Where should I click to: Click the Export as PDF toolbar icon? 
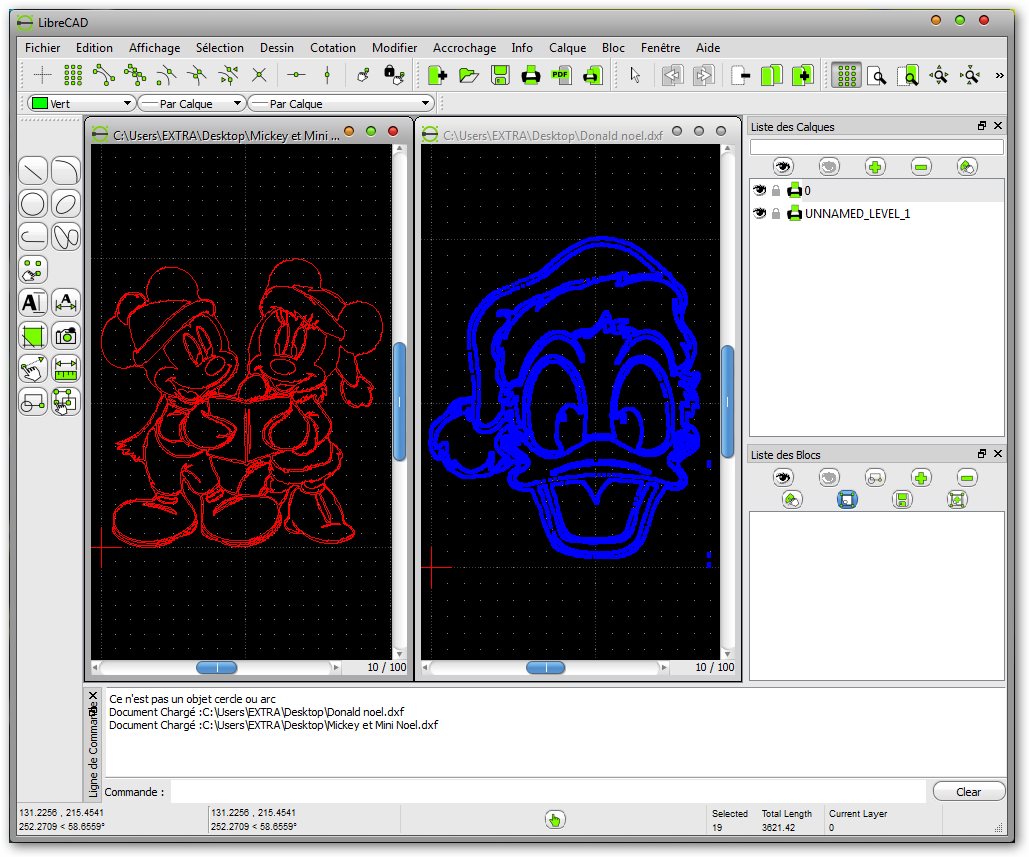561,75
